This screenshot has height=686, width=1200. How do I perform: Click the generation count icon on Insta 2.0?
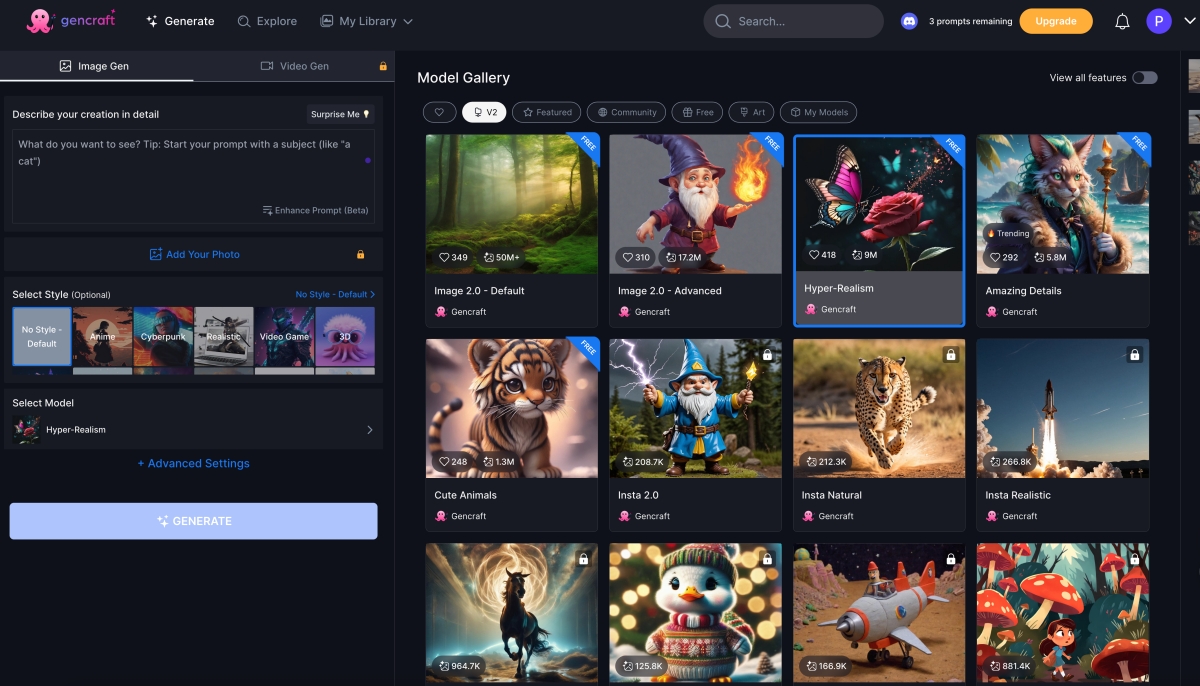628,461
